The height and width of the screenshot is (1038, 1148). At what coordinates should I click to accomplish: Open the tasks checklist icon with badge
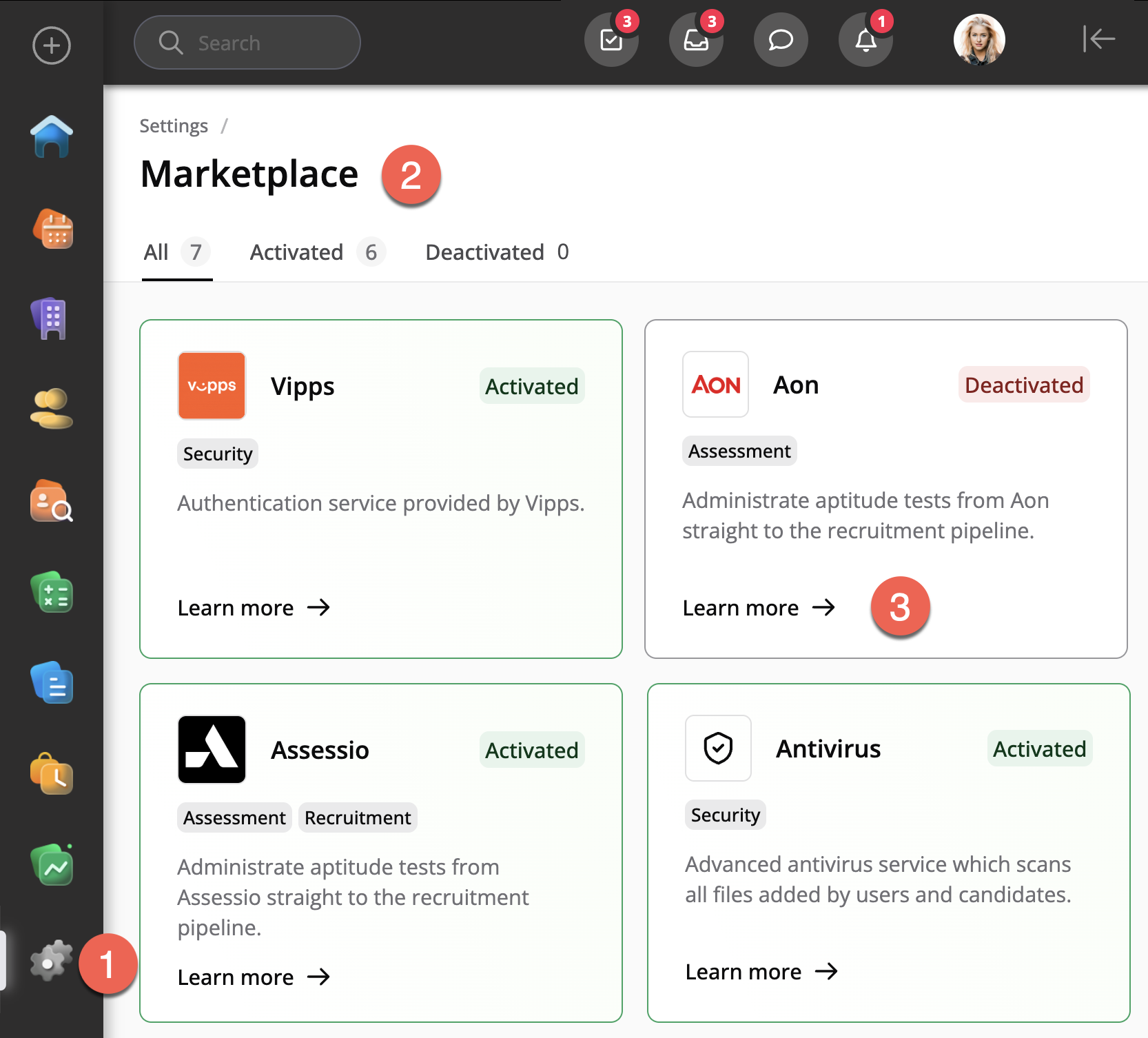click(611, 40)
